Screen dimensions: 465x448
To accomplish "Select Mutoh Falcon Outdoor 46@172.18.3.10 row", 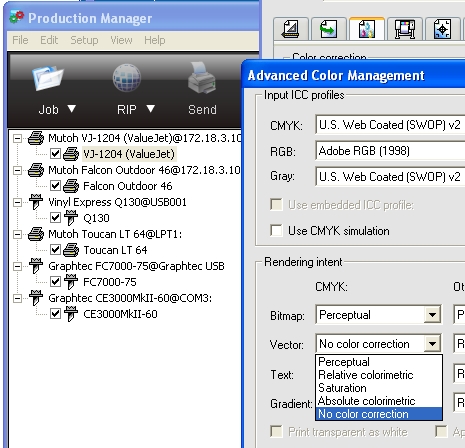I will pyautogui.click(x=144, y=170).
